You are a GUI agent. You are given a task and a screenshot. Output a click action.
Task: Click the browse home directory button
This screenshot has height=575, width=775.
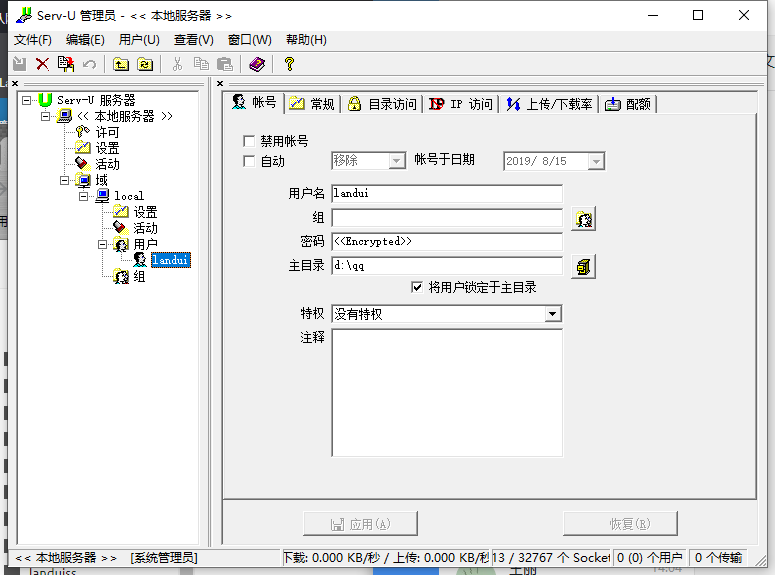point(583,266)
